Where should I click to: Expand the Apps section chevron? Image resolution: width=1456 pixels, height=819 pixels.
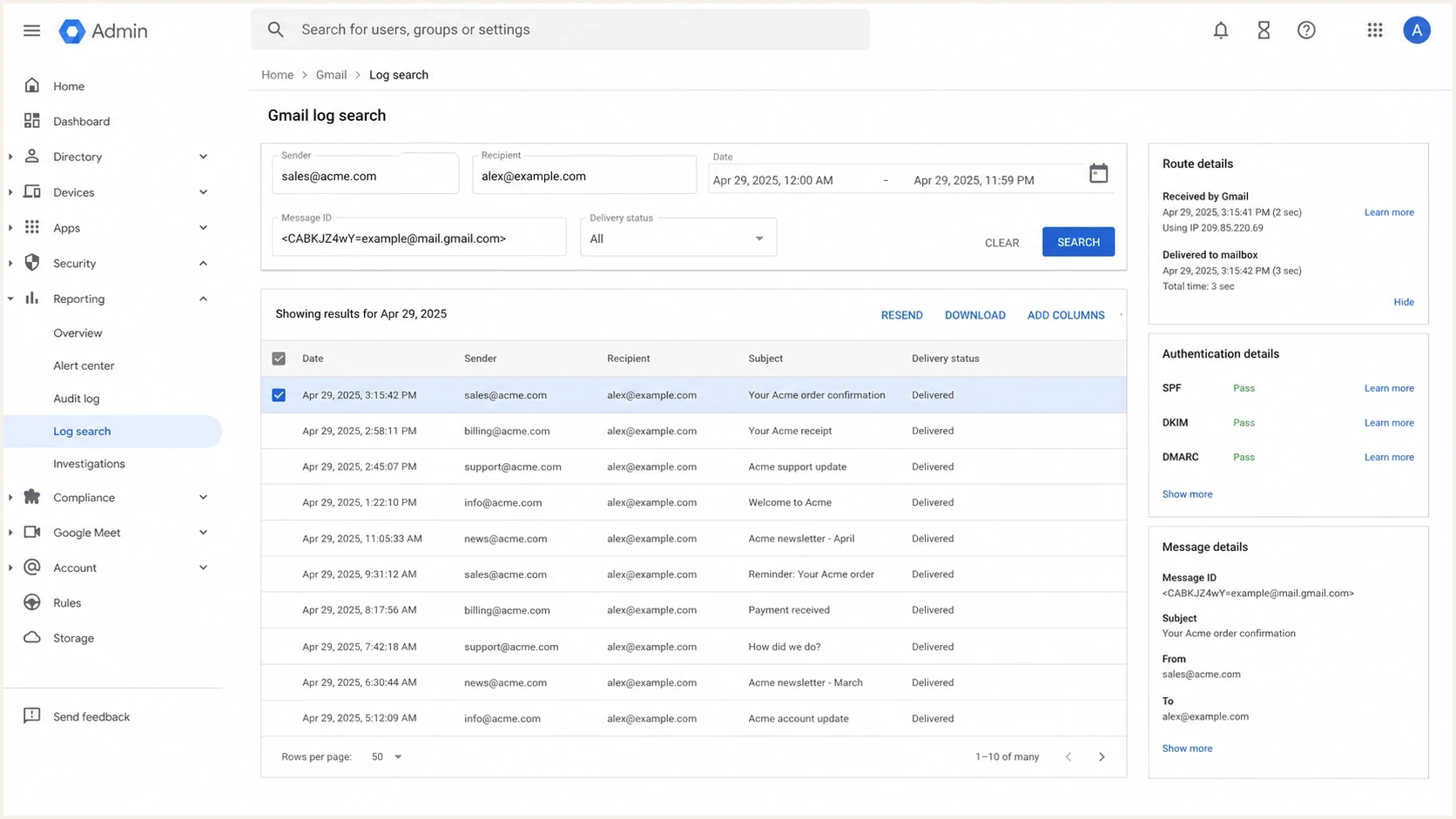click(203, 228)
